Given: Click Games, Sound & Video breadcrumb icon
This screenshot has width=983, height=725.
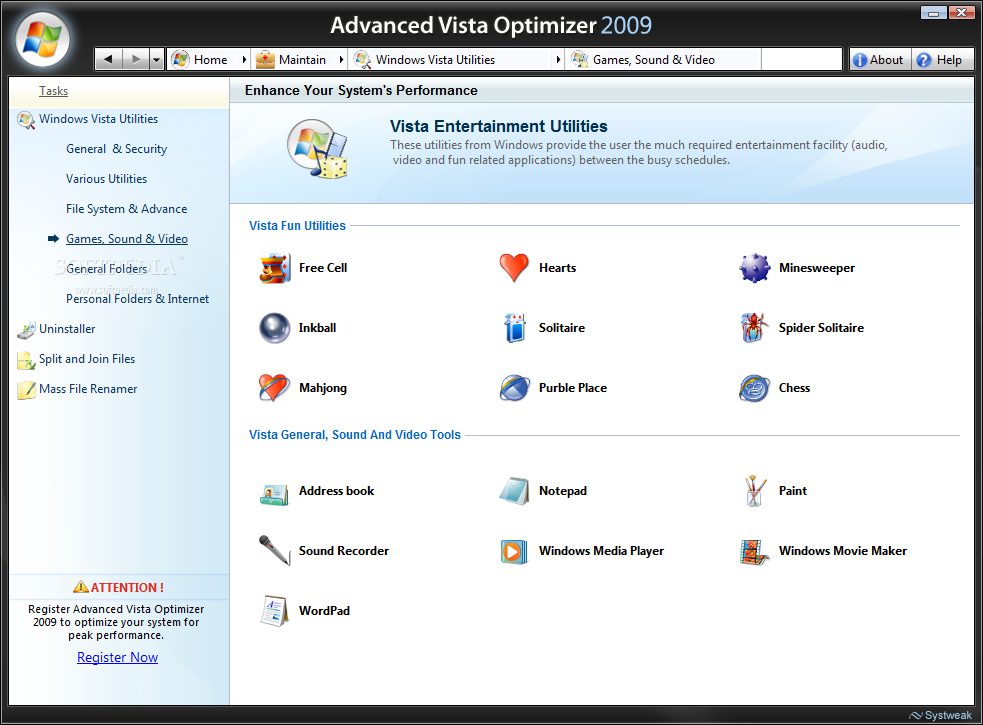Looking at the screenshot, I should coord(580,60).
